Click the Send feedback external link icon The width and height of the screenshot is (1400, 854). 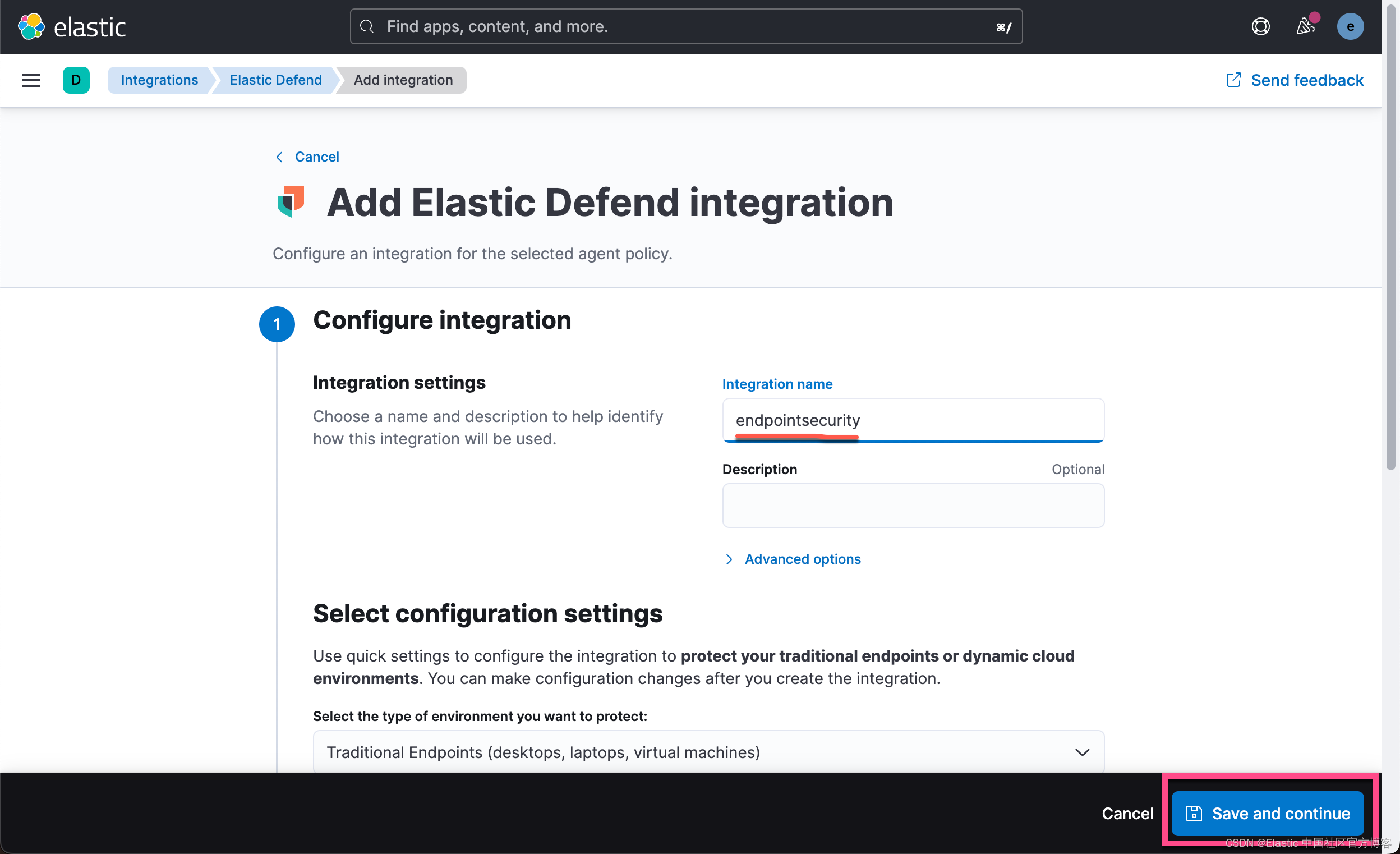coord(1233,80)
